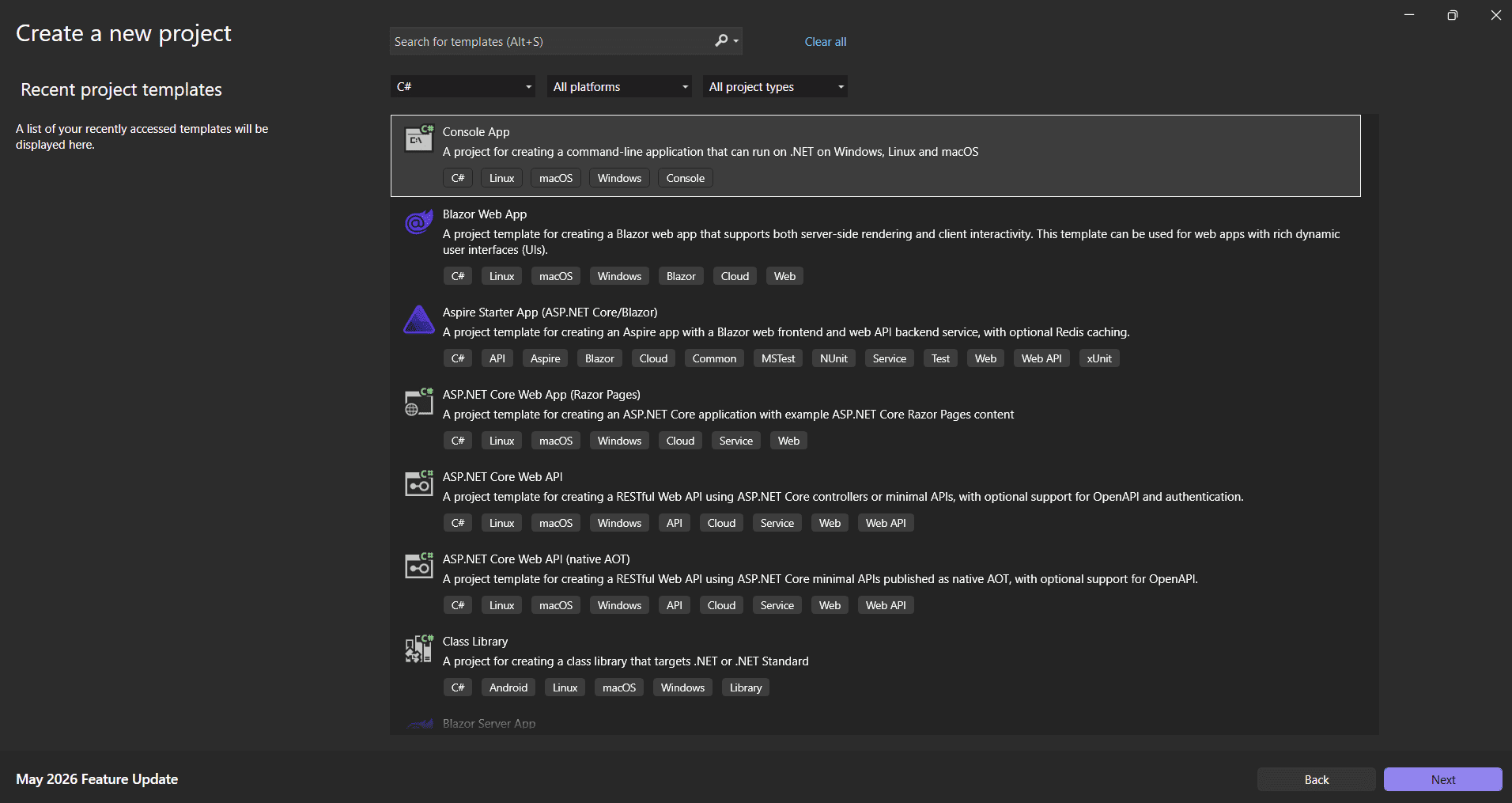
Task: Click the Linux tag under Console App
Action: [502, 178]
